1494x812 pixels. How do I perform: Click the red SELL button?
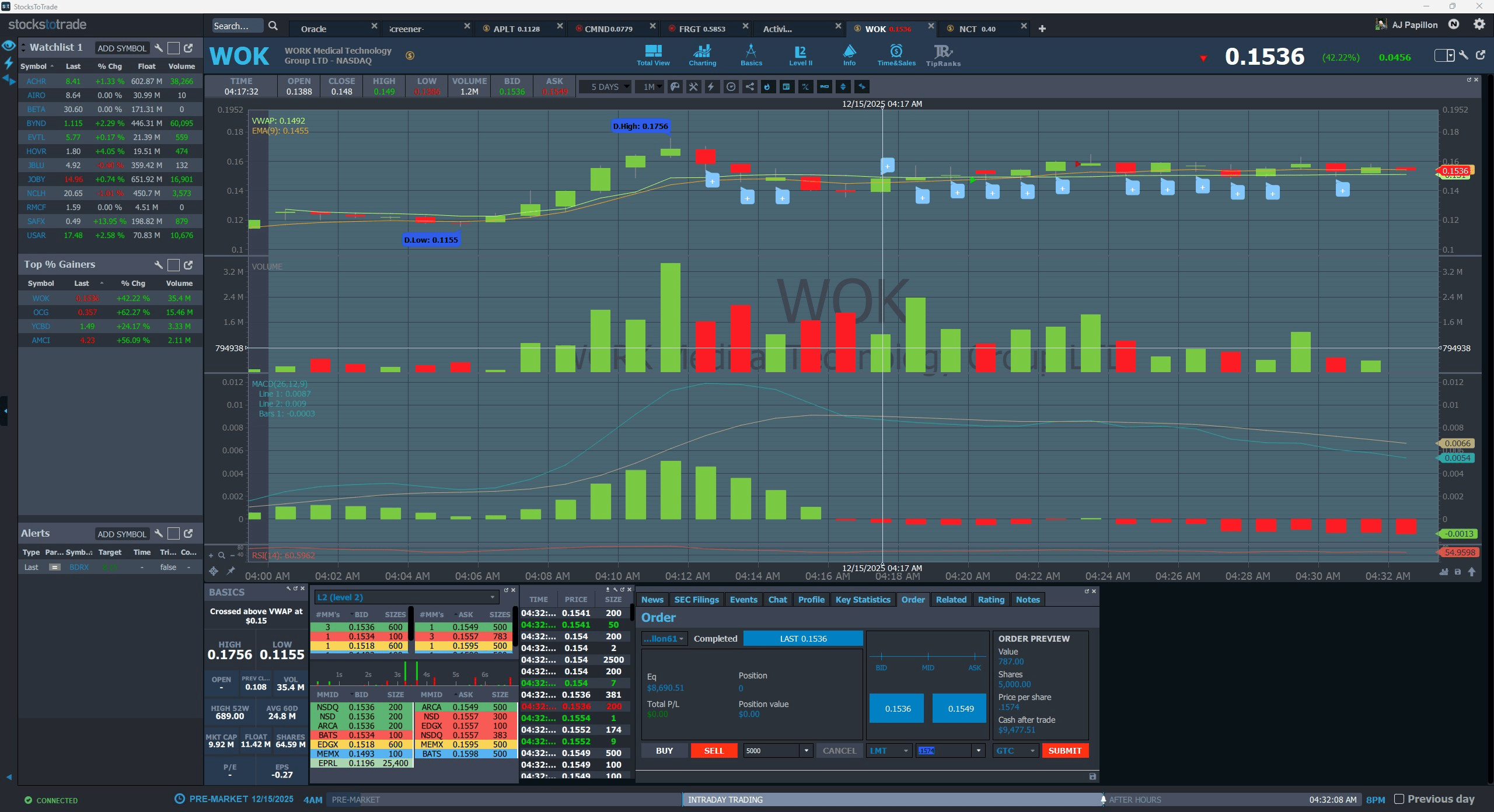tap(713, 751)
